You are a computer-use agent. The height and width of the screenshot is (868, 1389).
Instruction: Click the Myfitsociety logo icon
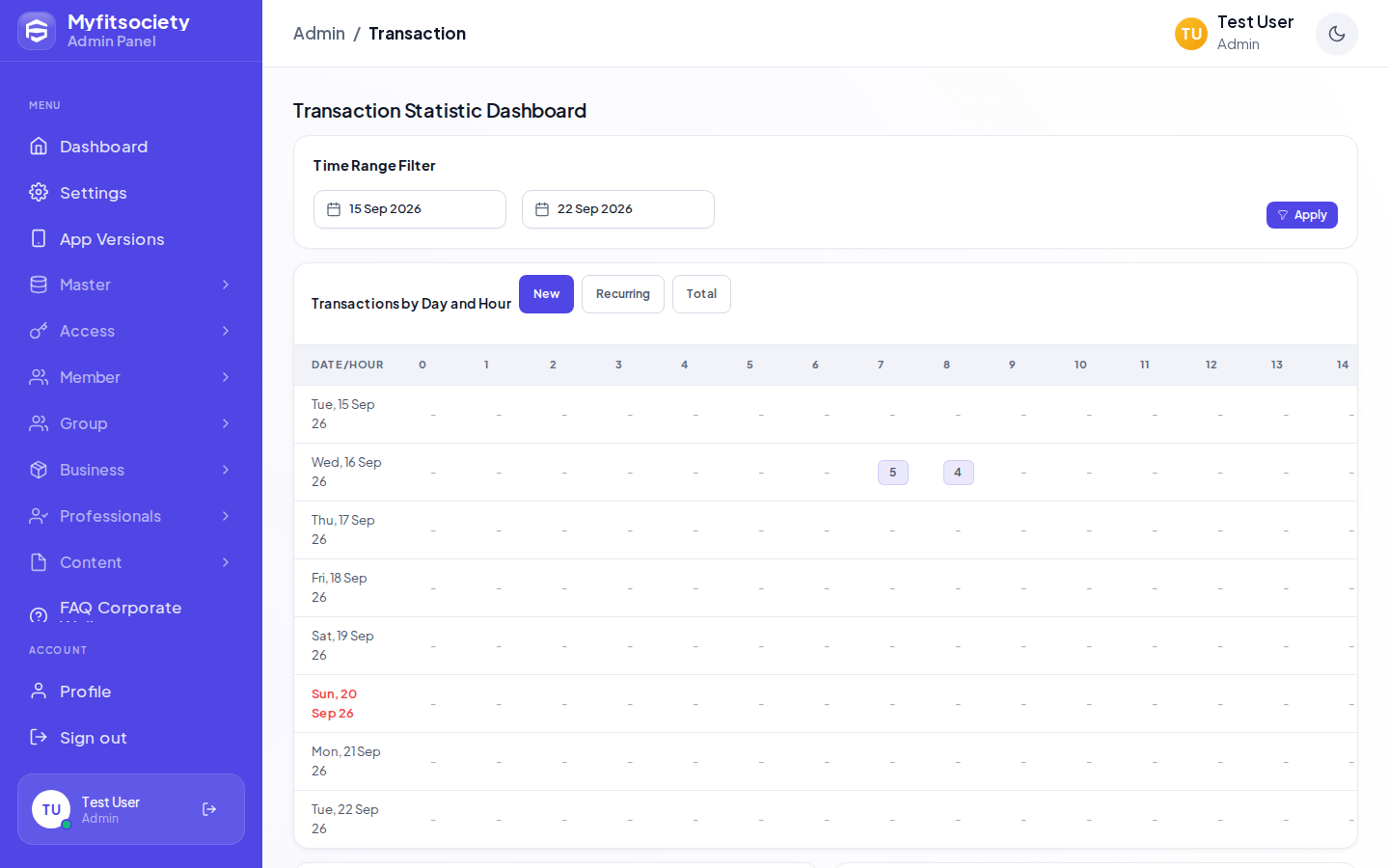click(37, 31)
